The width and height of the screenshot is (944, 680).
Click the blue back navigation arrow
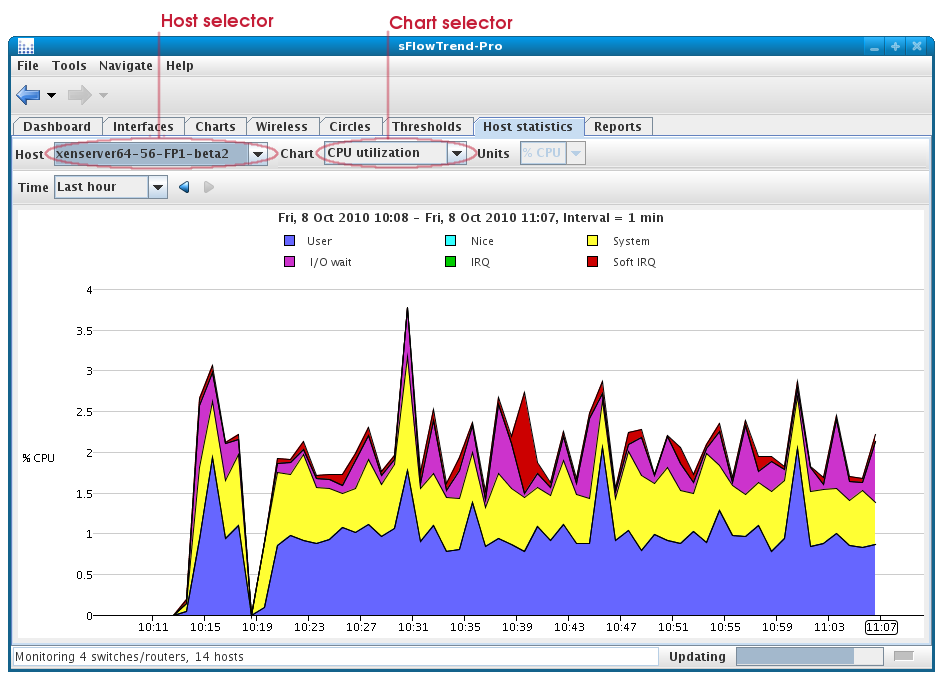28,95
